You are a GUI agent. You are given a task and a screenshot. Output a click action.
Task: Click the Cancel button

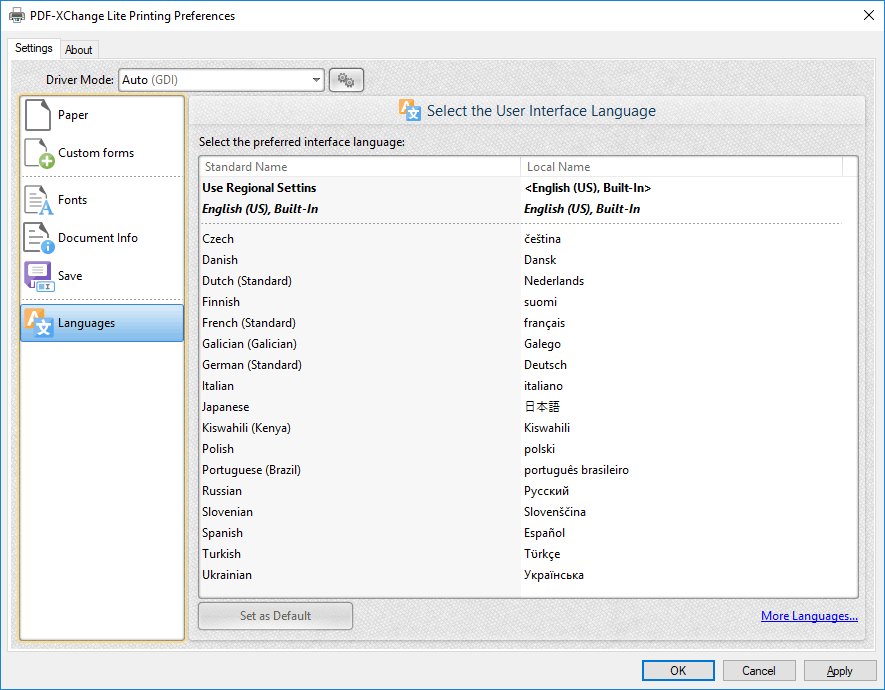coord(759,670)
